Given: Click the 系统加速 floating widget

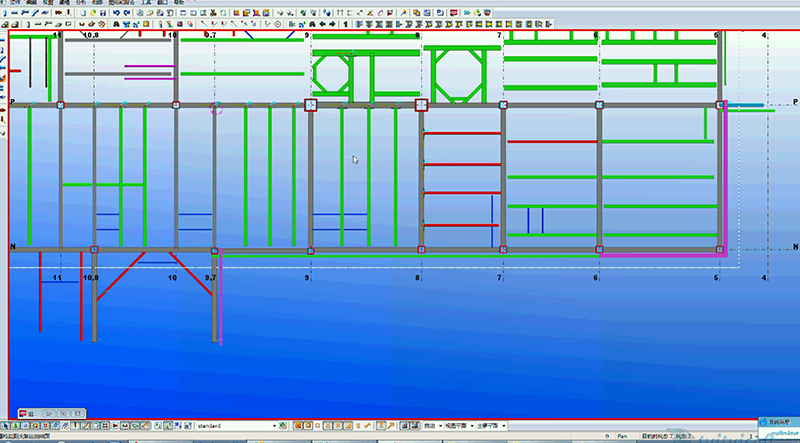Looking at the screenshot, I should [775, 422].
